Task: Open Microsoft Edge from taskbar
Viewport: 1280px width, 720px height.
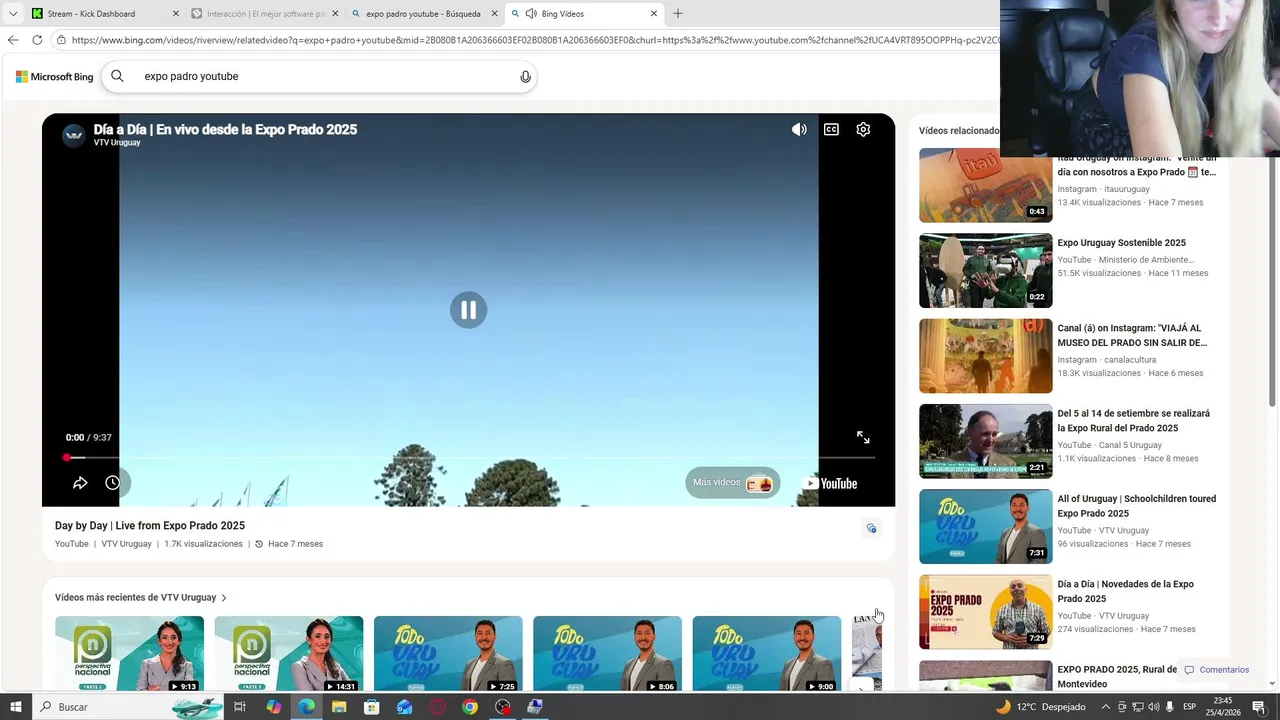Action: (306, 707)
